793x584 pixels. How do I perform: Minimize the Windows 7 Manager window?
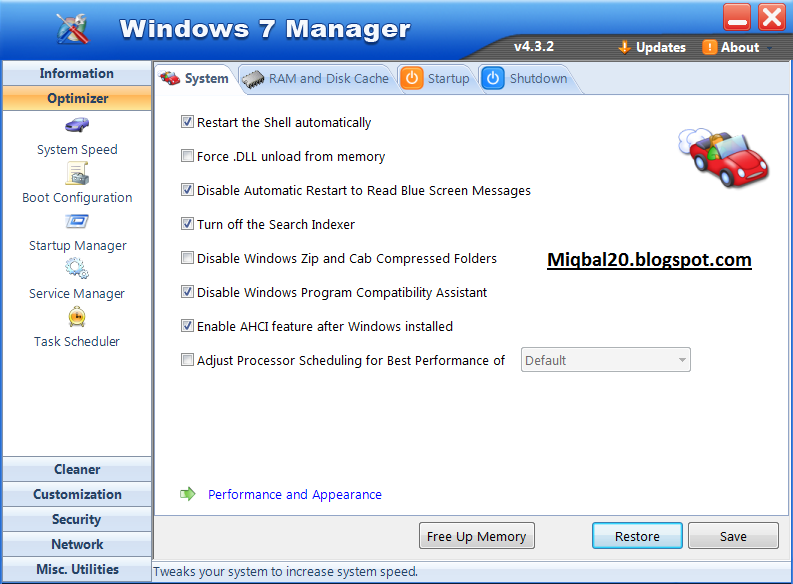point(737,17)
